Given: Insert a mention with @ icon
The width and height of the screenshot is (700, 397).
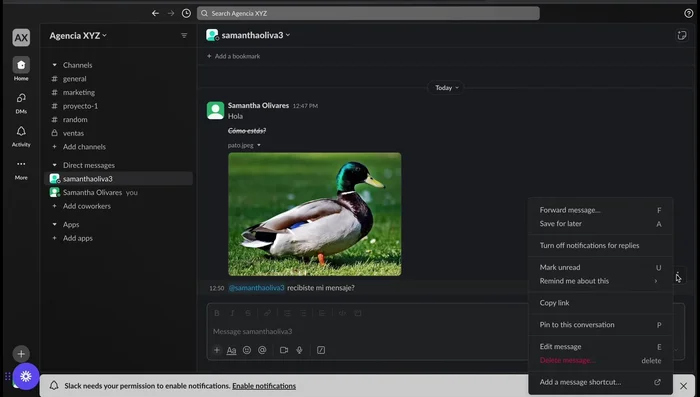Looking at the screenshot, I should (x=262, y=350).
